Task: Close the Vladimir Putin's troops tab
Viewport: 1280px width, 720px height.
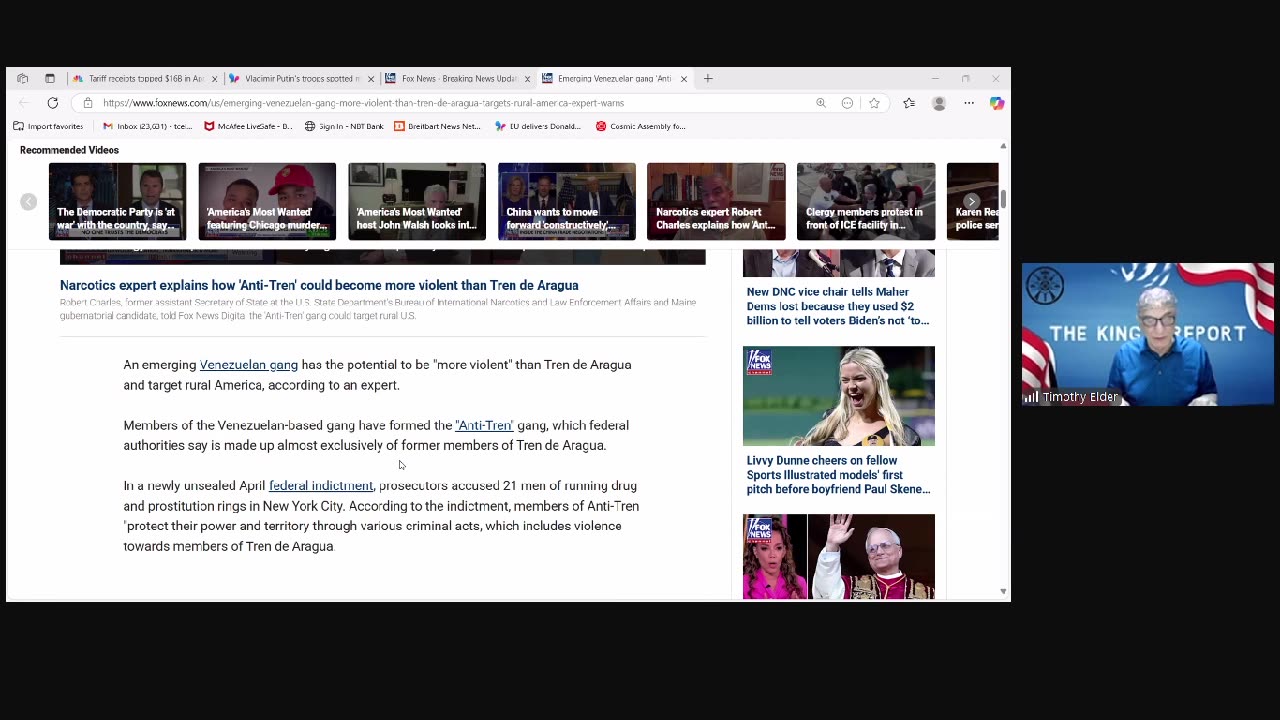Action: tap(371, 79)
